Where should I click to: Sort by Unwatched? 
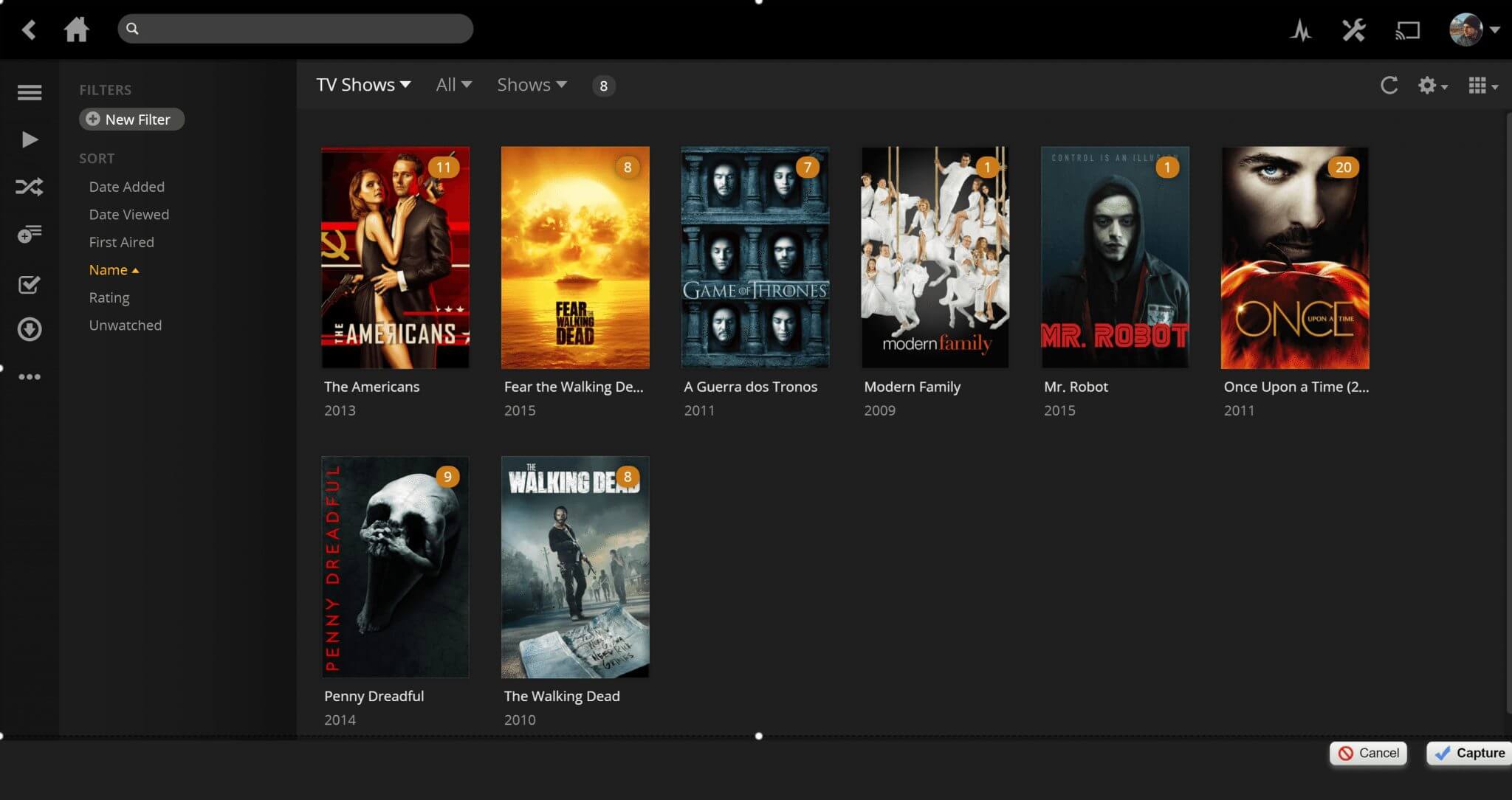point(125,325)
